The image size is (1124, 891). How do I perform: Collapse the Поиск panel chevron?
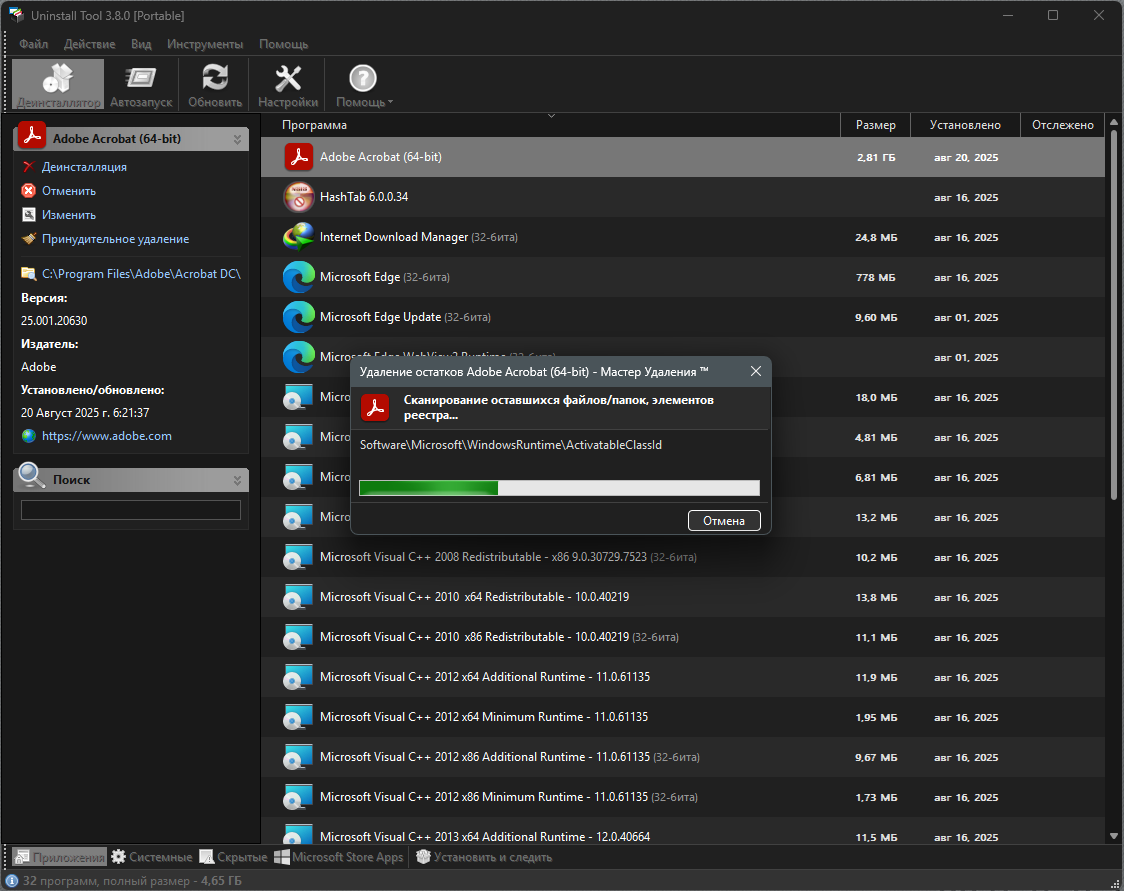(x=237, y=480)
